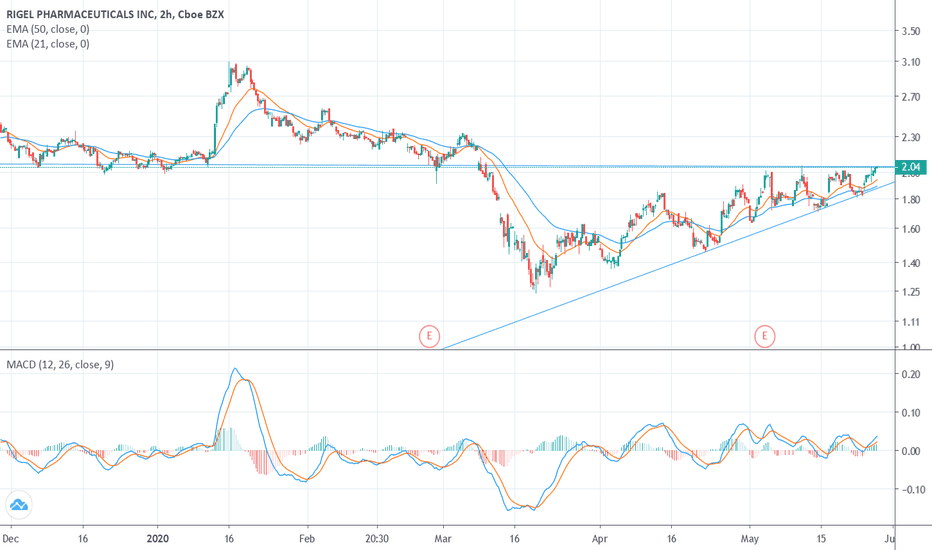Click the 0.10 MACD axis label
This screenshot has width=932, height=550.
coord(911,413)
